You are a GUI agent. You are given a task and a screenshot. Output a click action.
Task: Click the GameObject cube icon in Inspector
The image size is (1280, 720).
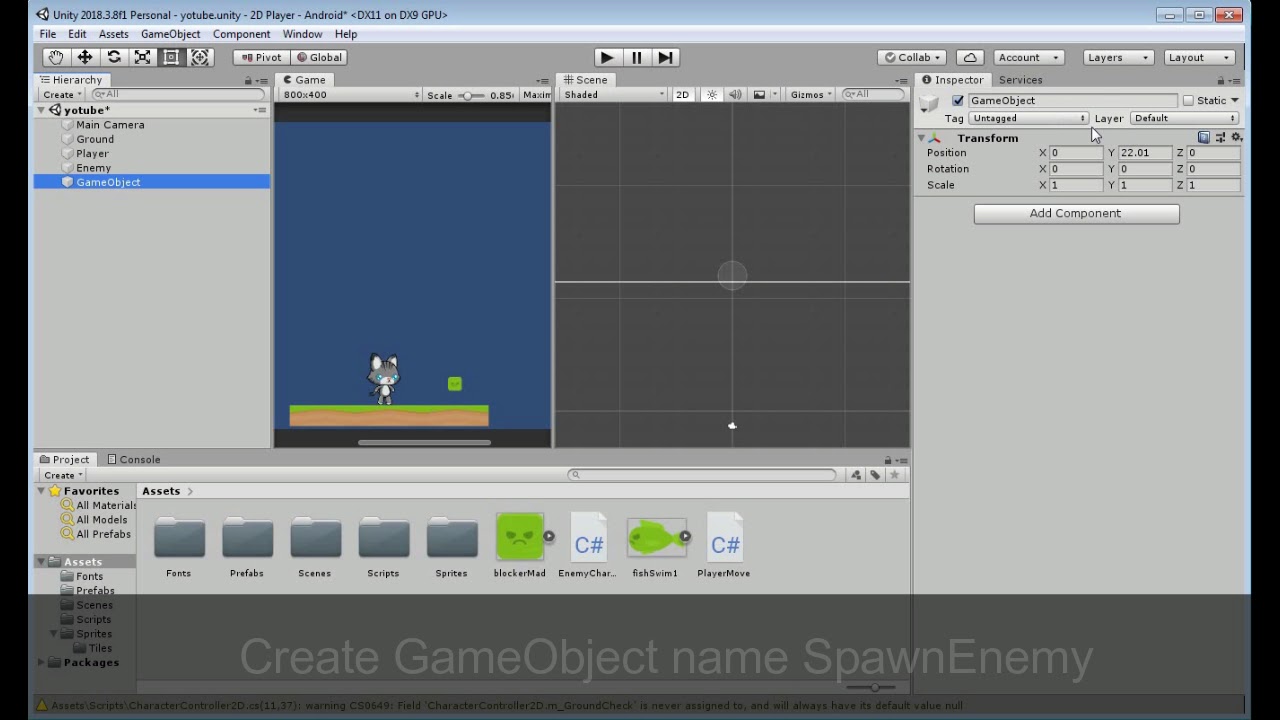tap(930, 103)
